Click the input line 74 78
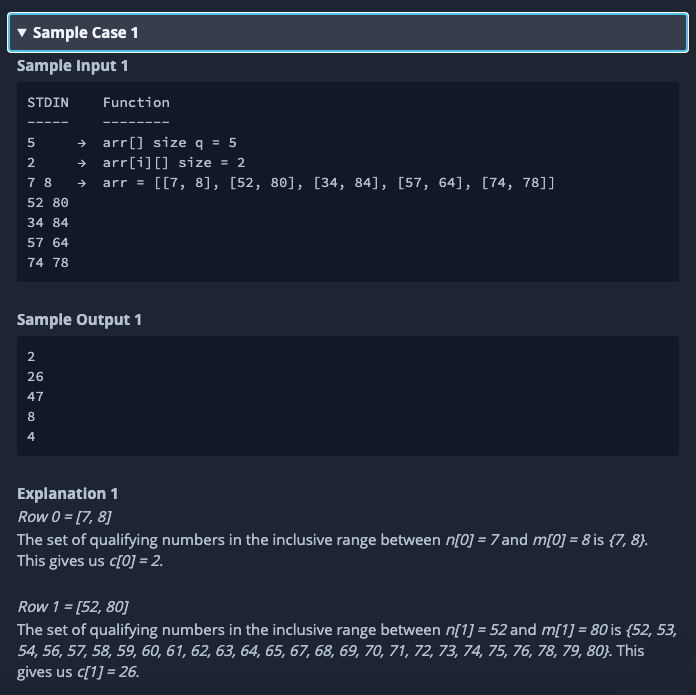The width and height of the screenshot is (696, 695). 48,263
